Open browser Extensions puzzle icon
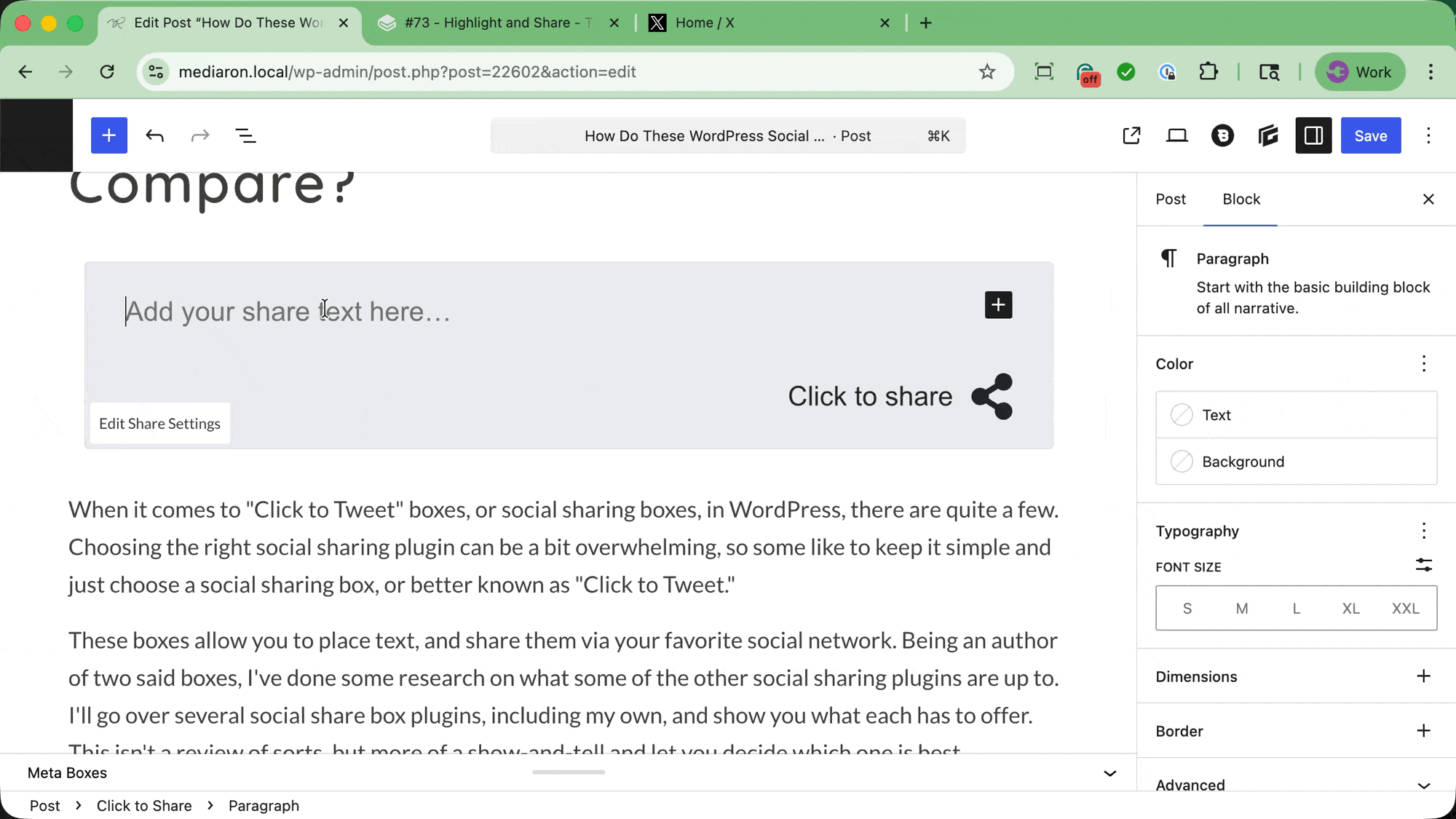The width and height of the screenshot is (1456, 819). tap(1208, 72)
